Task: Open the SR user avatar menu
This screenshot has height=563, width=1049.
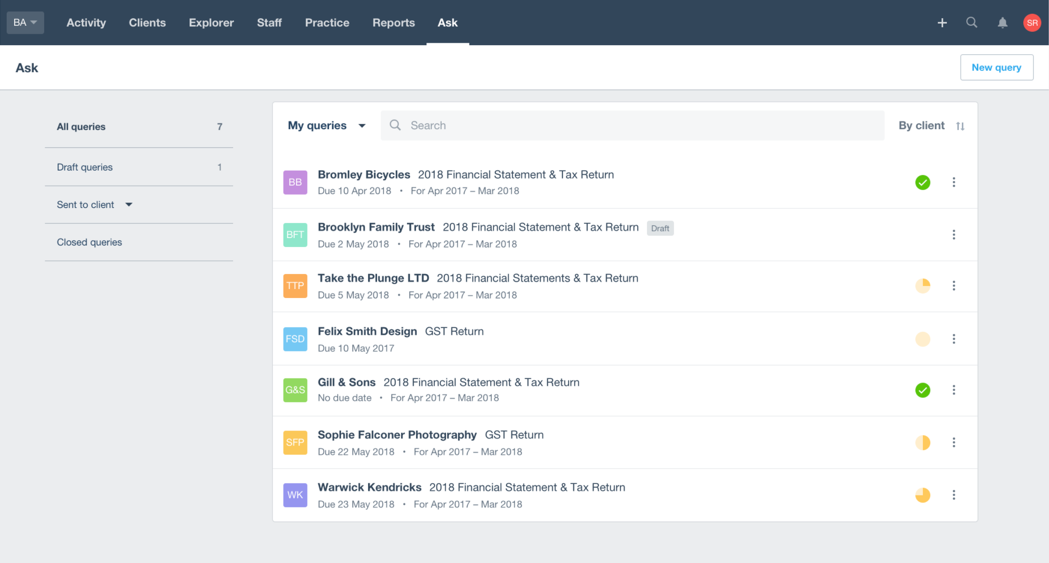Action: pos(1032,23)
